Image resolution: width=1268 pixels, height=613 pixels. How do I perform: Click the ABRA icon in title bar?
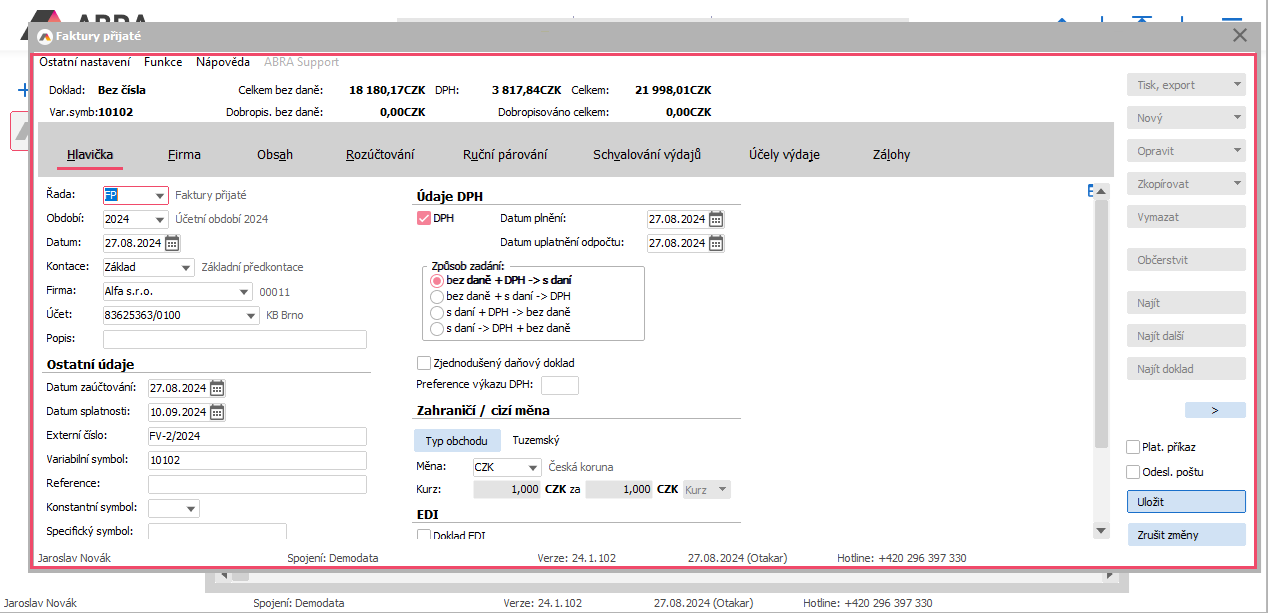point(44,36)
